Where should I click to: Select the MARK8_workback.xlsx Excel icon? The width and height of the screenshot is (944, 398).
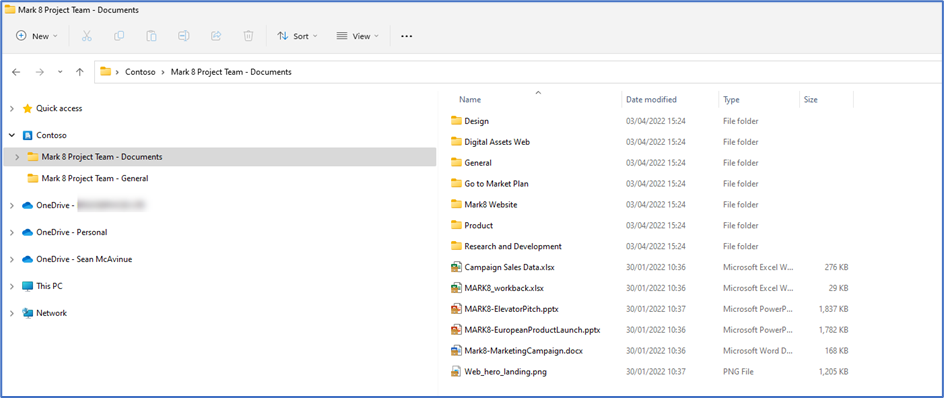coord(456,288)
